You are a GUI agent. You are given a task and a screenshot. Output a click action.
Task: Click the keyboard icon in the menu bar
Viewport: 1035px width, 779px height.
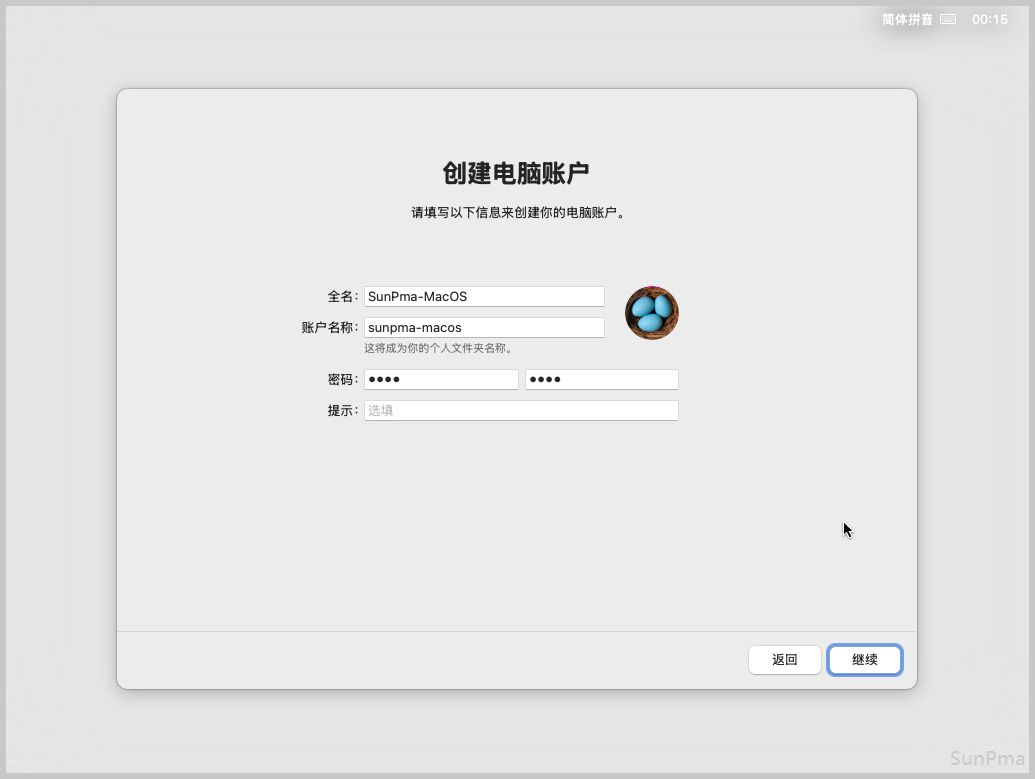948,19
